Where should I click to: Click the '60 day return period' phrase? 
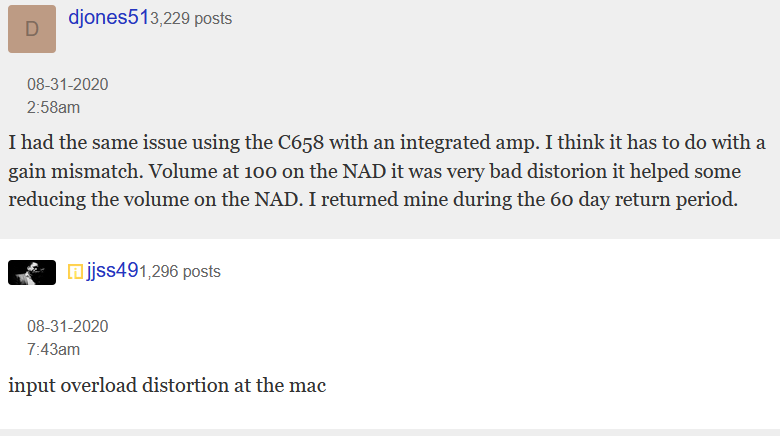pyautogui.click(x=643, y=200)
